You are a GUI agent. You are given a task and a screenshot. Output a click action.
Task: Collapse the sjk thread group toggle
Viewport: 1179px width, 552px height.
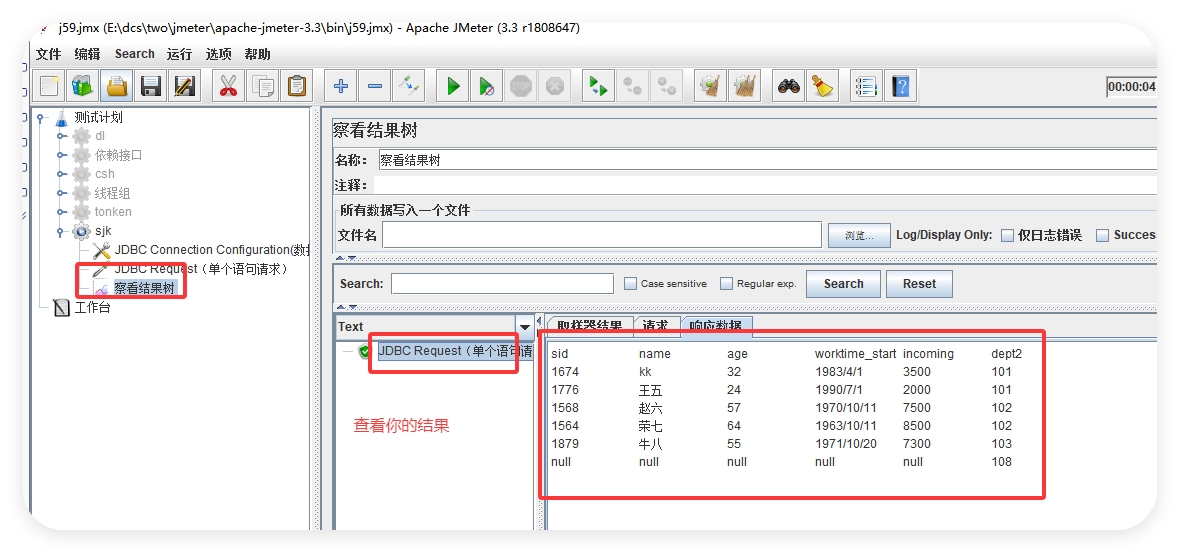[x=62, y=231]
